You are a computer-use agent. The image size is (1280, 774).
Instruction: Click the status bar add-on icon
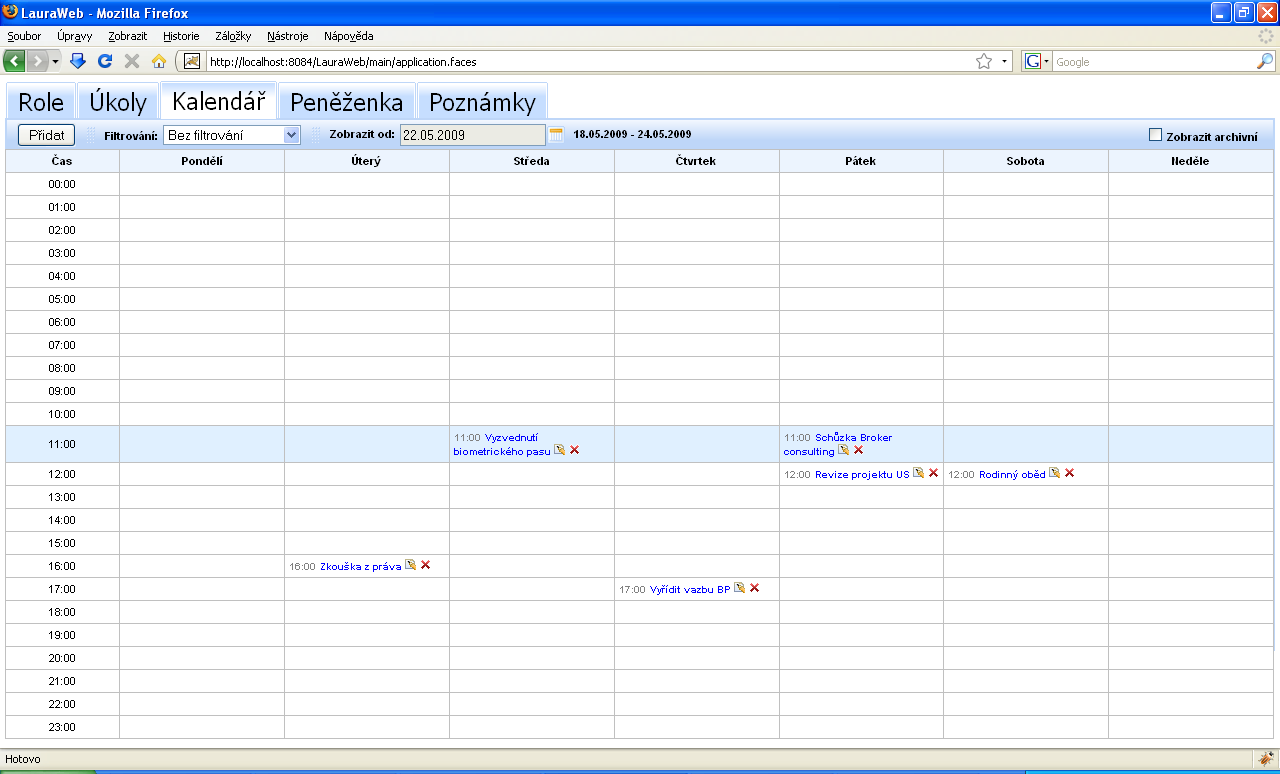1266,759
